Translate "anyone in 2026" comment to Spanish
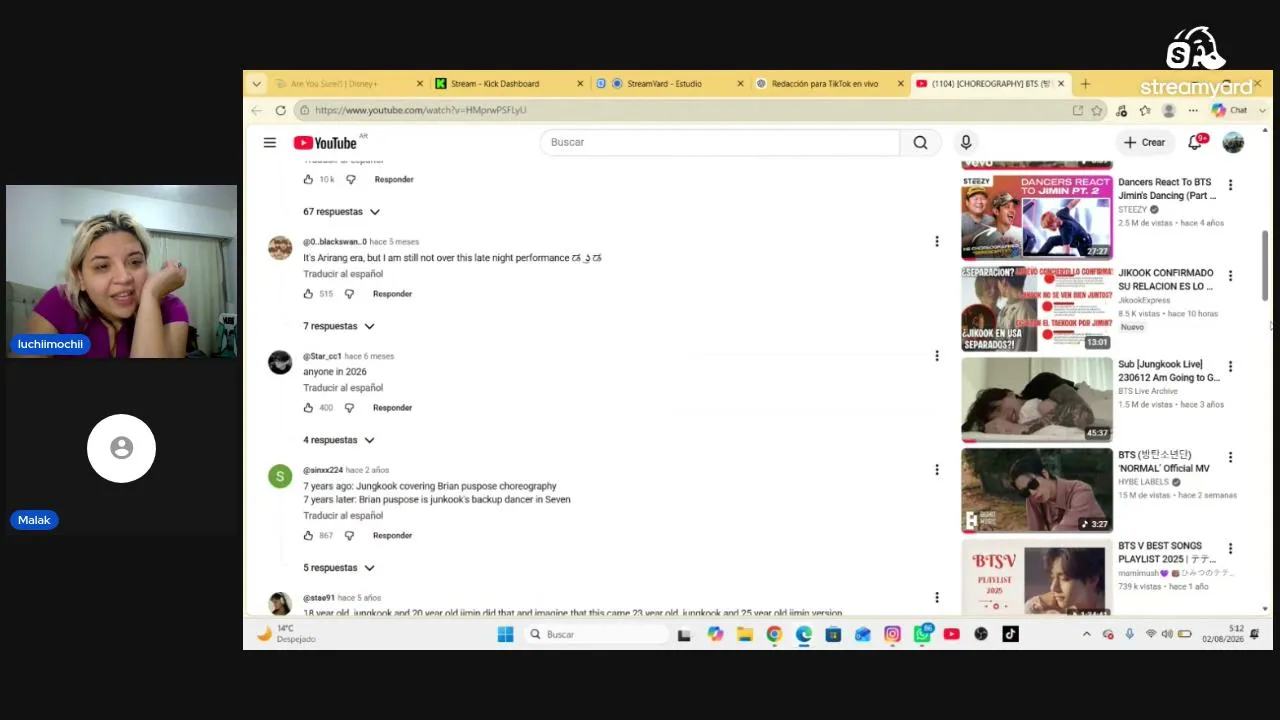 [343, 388]
